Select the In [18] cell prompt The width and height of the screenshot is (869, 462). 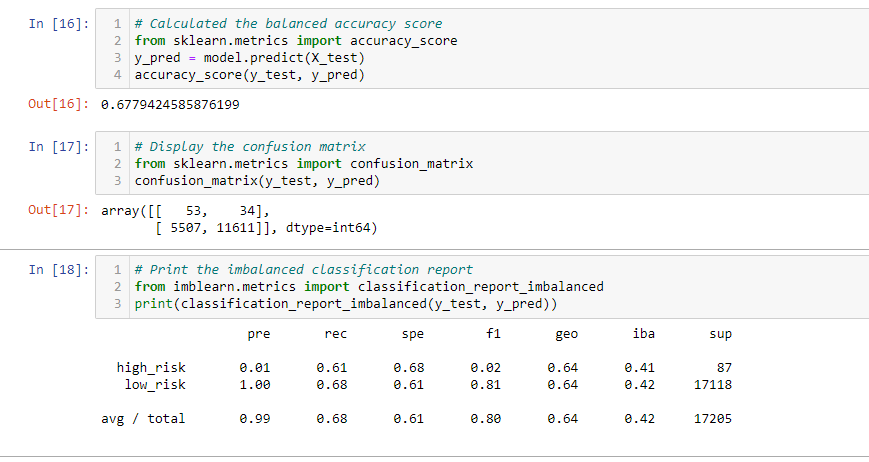59,270
